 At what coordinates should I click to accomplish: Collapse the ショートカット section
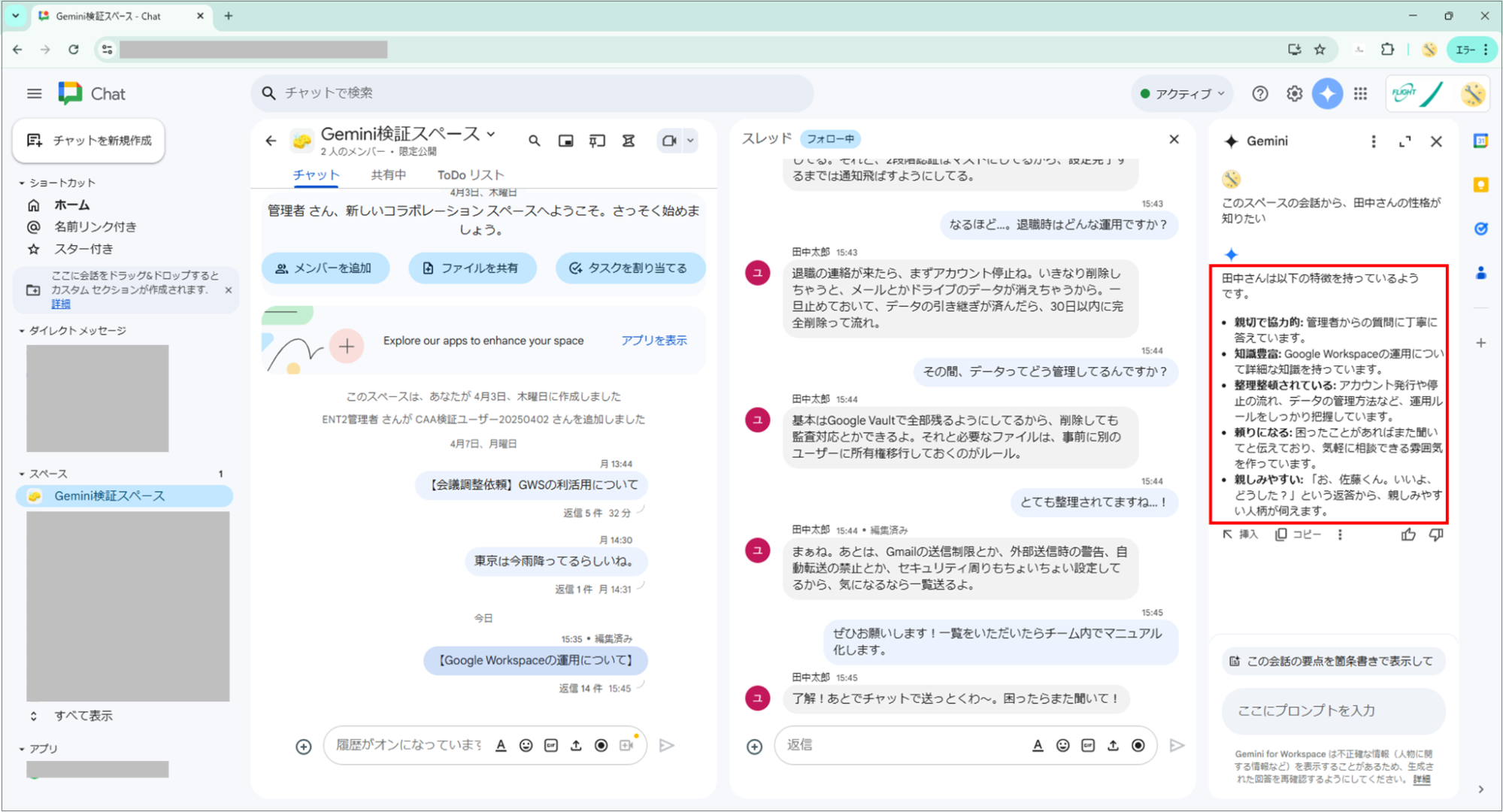(x=22, y=183)
